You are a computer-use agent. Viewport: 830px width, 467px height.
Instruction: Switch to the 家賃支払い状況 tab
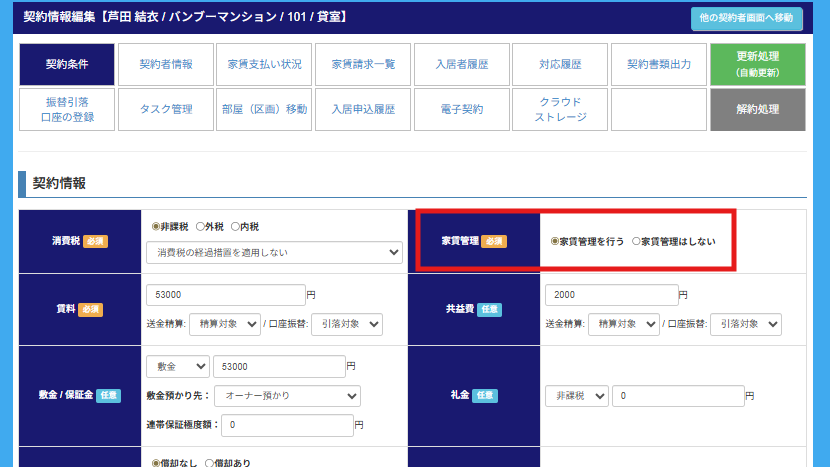264,64
